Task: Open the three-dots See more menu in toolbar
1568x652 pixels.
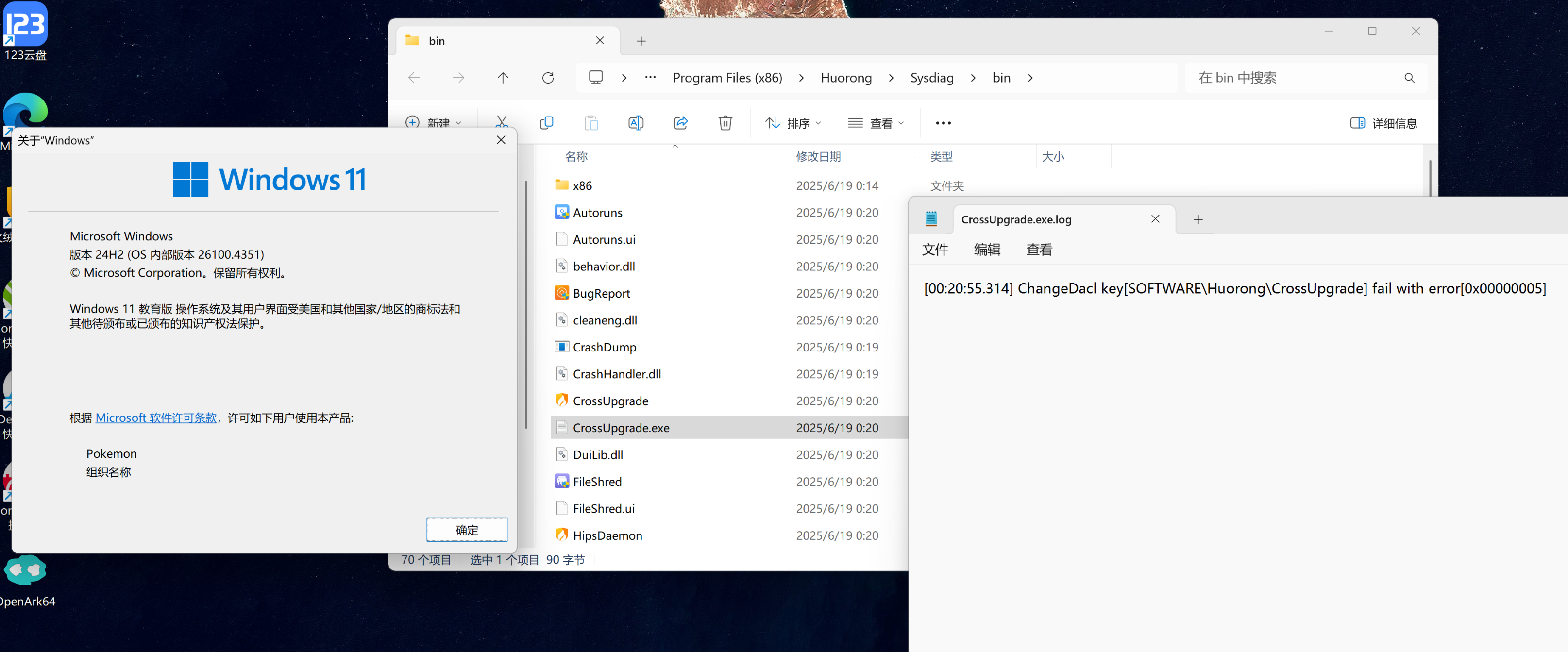Action: coord(943,123)
